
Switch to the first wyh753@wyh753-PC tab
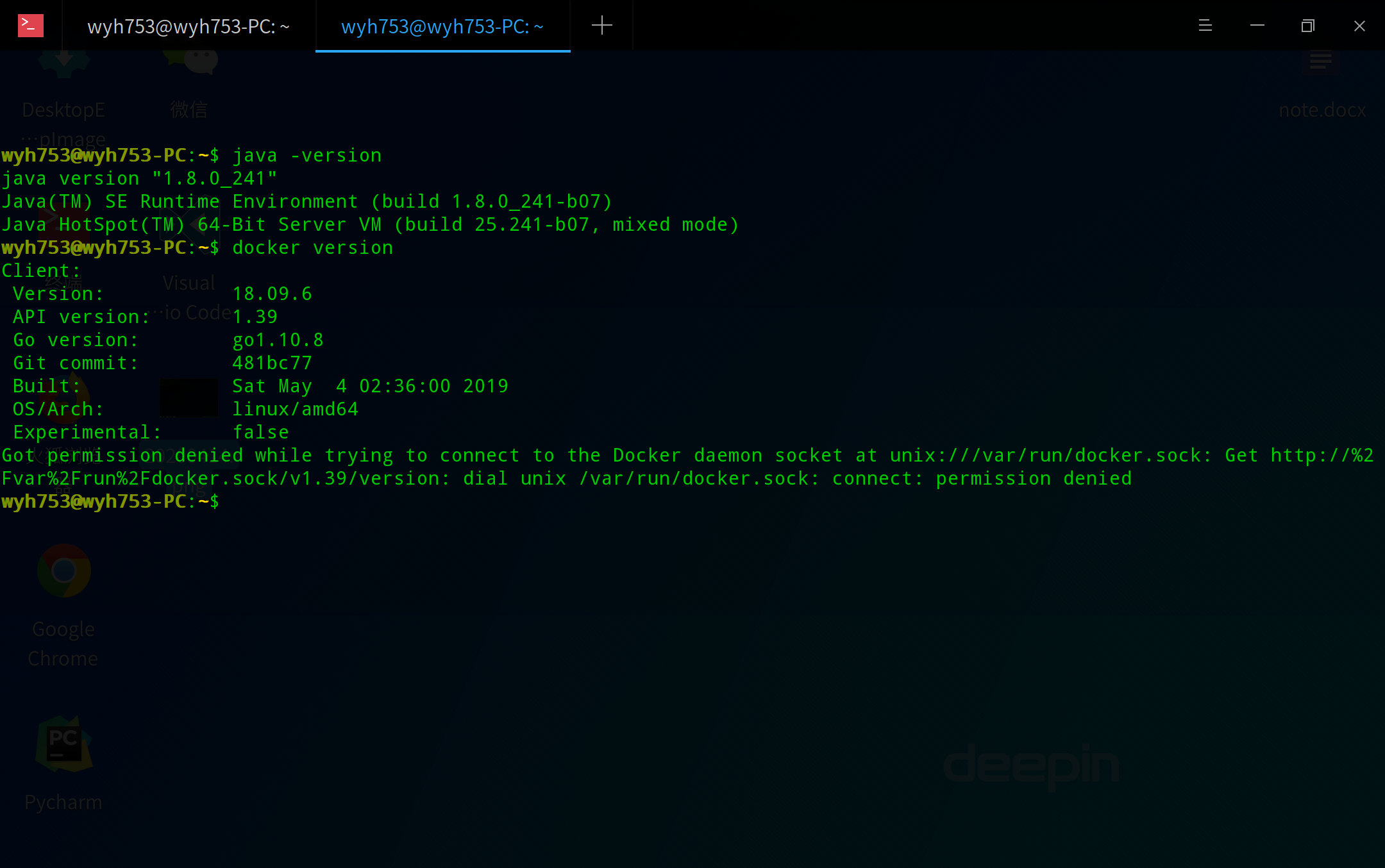(x=189, y=26)
